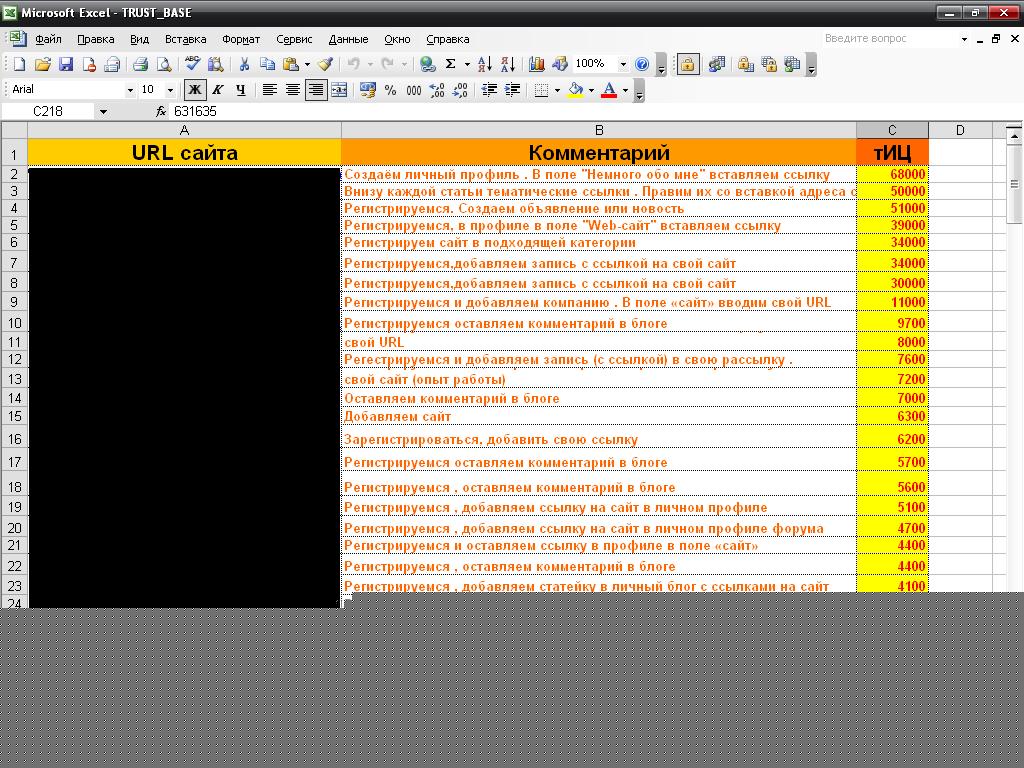Open the font size 10 dropdown

(x=170, y=90)
